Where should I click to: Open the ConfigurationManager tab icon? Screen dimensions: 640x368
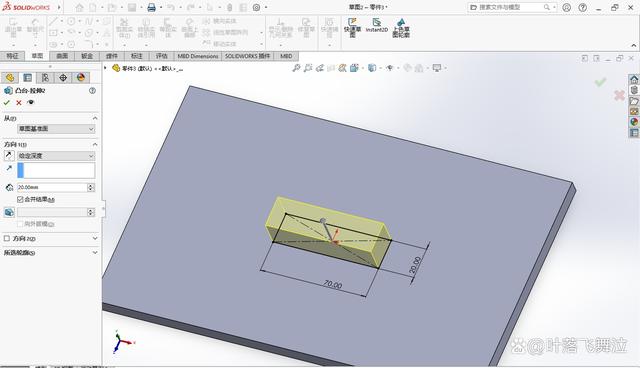[x=45, y=78]
